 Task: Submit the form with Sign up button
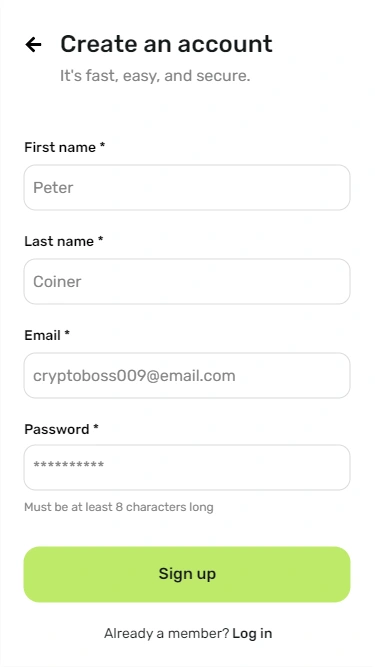click(187, 574)
